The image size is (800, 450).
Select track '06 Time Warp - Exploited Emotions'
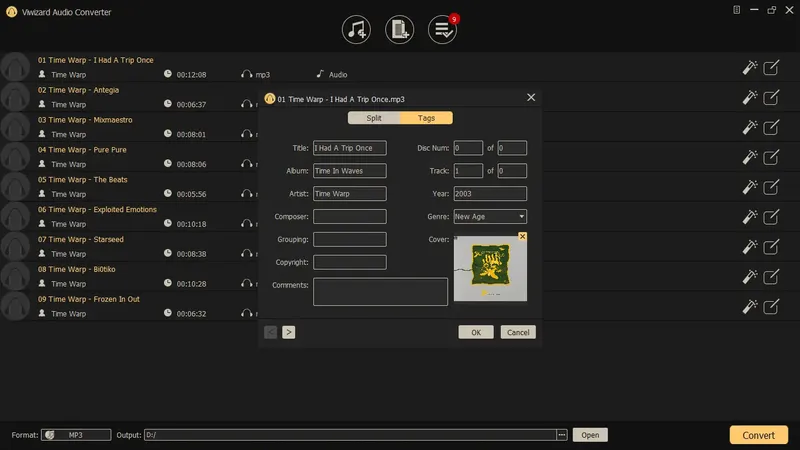[97, 209]
